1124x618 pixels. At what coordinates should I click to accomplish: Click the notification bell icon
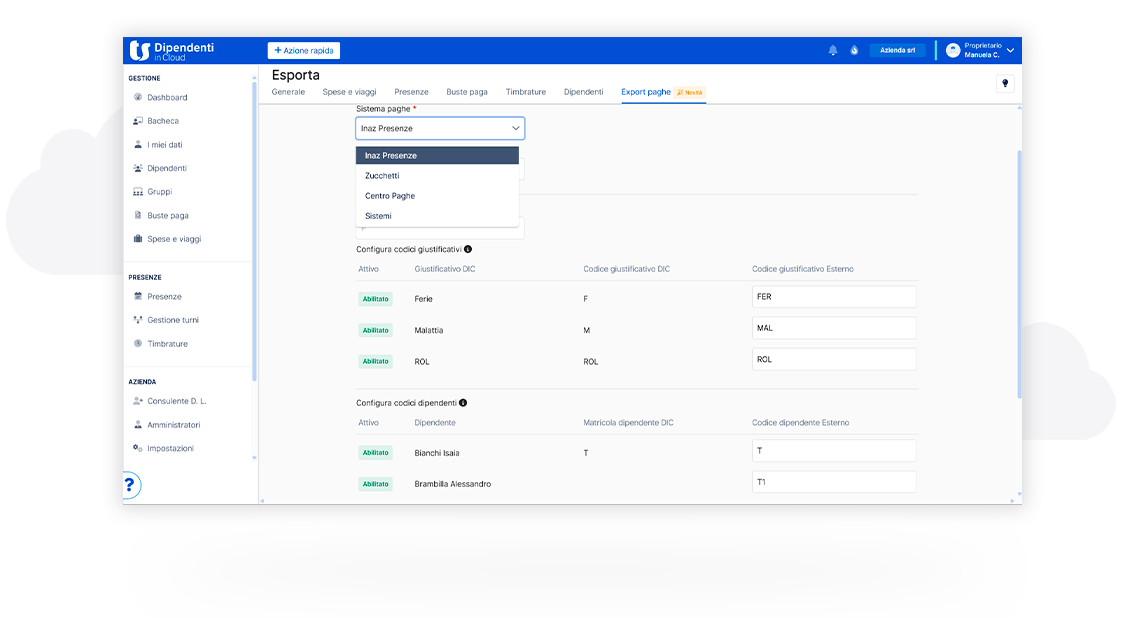point(833,50)
